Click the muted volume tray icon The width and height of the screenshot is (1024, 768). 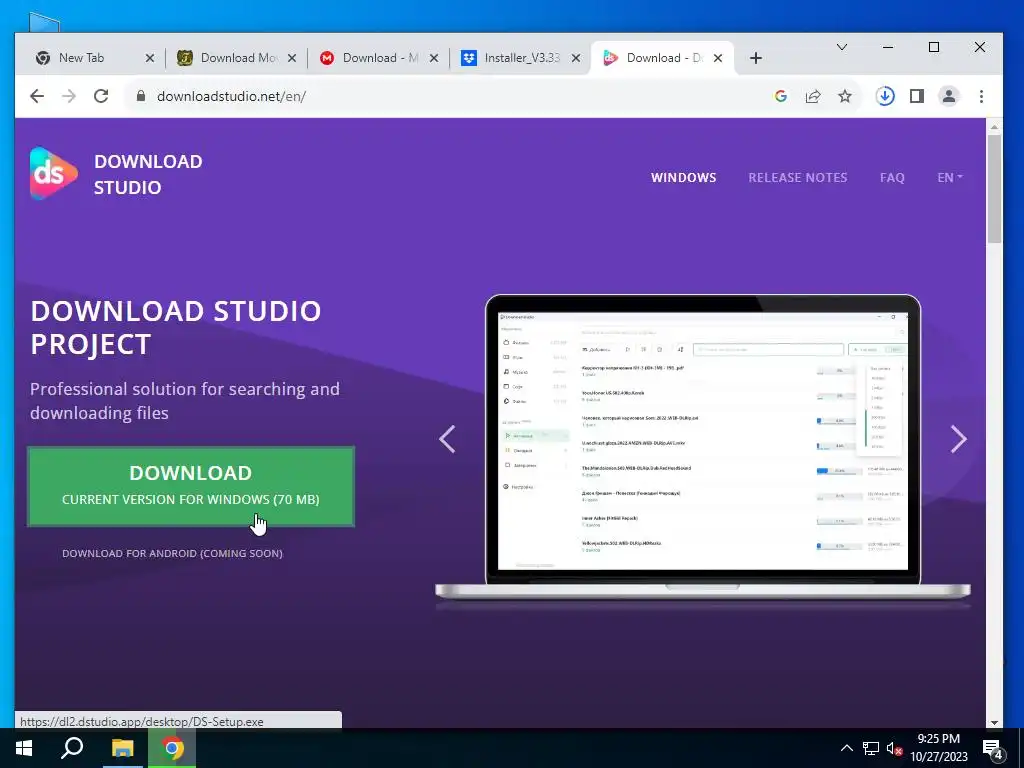pos(894,749)
